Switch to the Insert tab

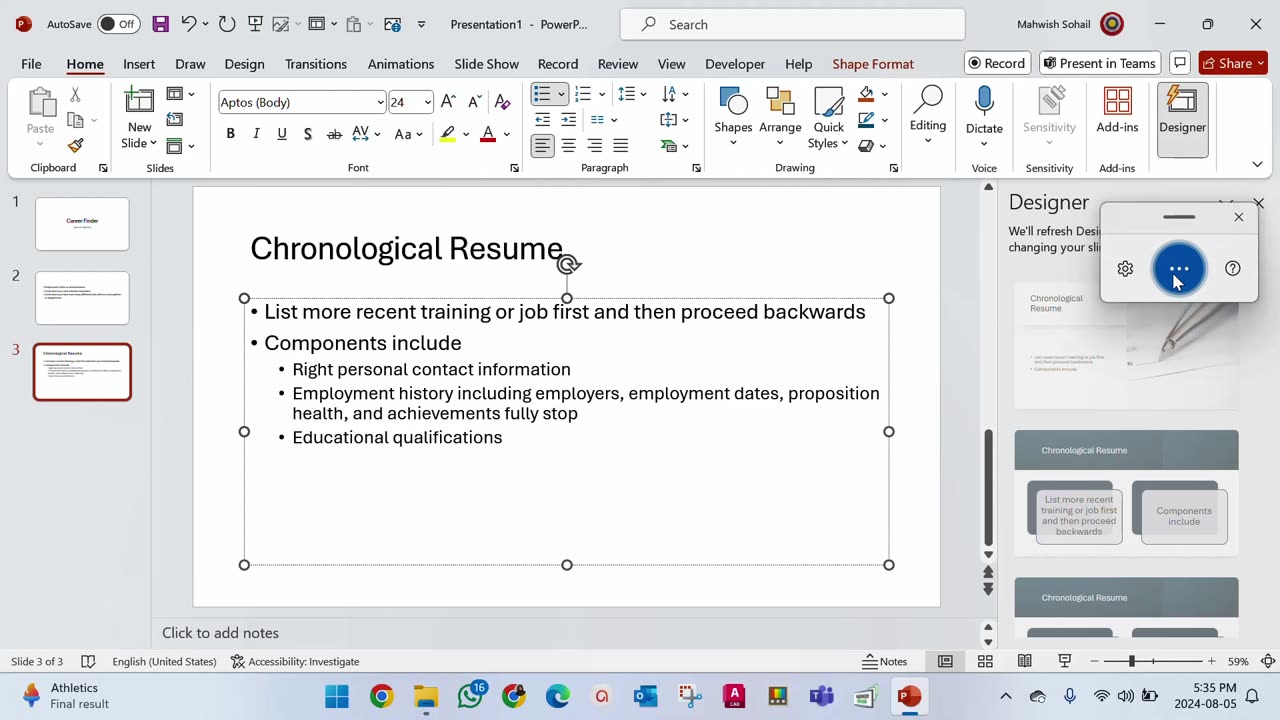coord(139,64)
